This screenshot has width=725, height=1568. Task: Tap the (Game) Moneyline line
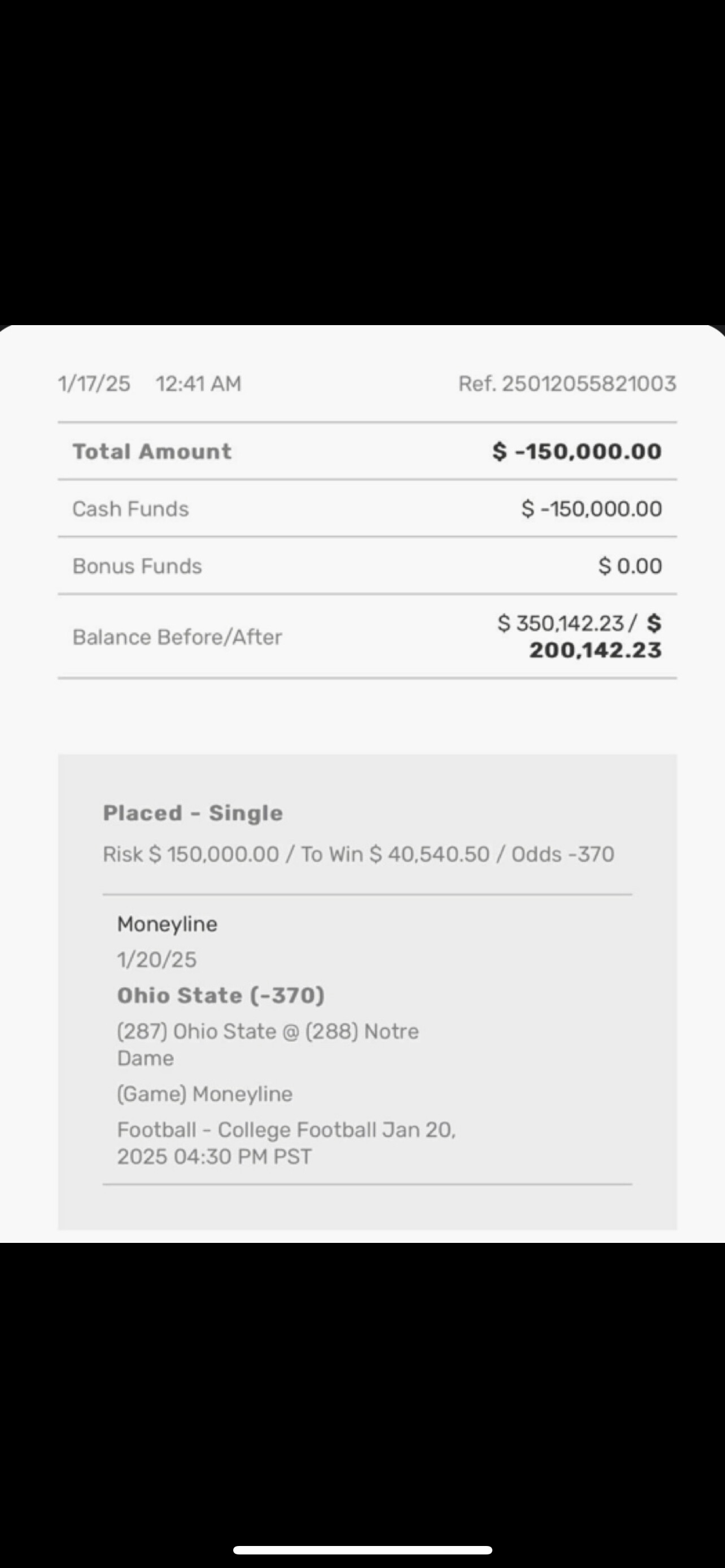(204, 1094)
